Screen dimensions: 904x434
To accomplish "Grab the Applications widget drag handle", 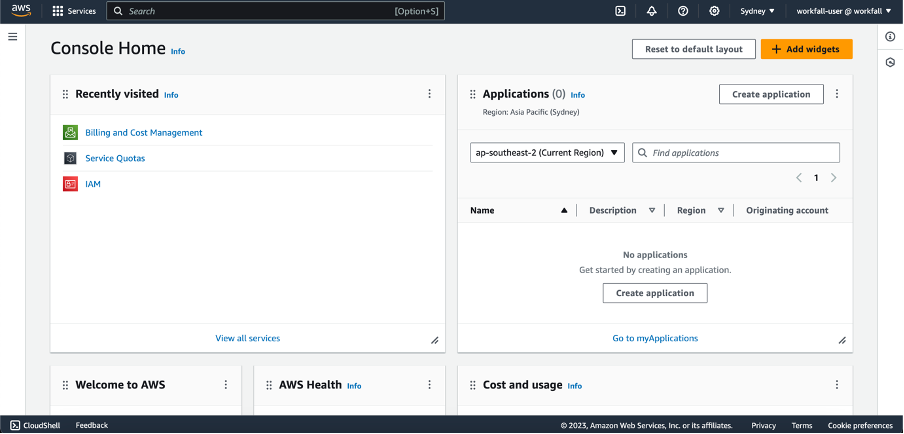I will (473, 94).
